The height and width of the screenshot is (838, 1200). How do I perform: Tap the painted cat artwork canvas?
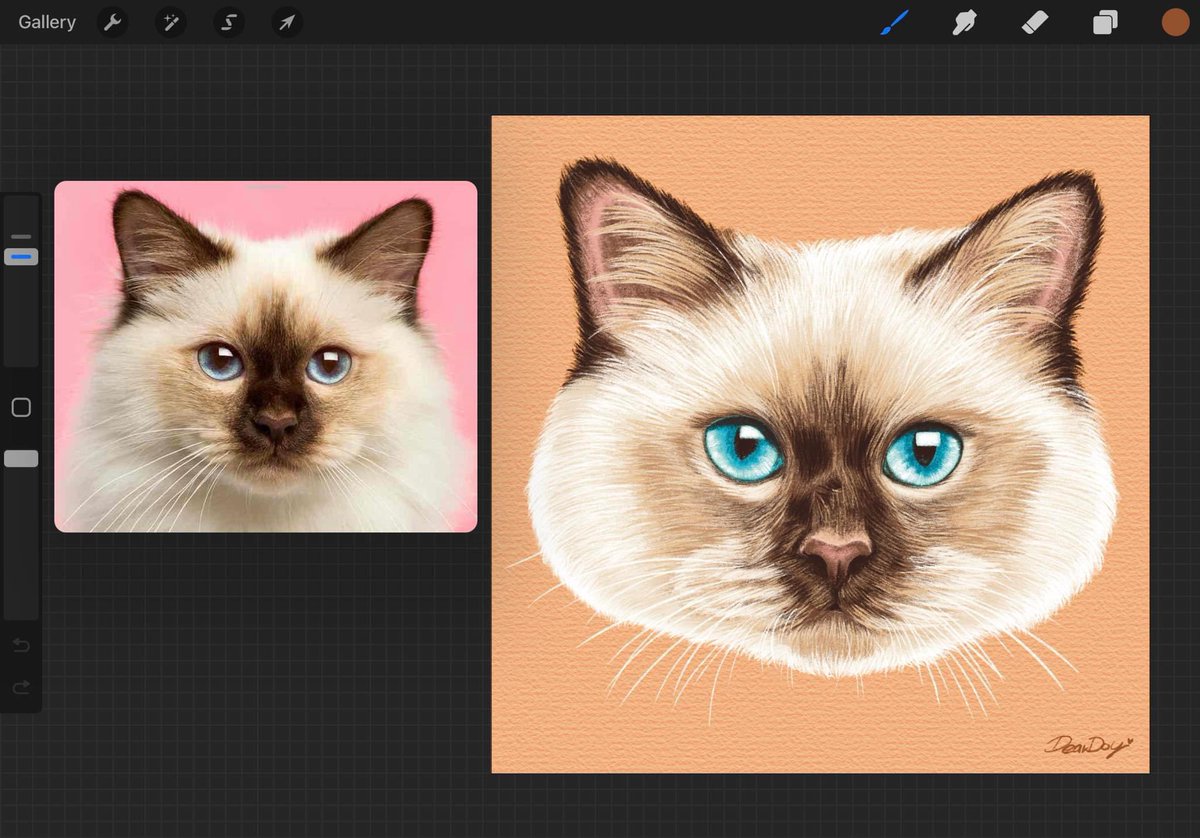tap(820, 444)
